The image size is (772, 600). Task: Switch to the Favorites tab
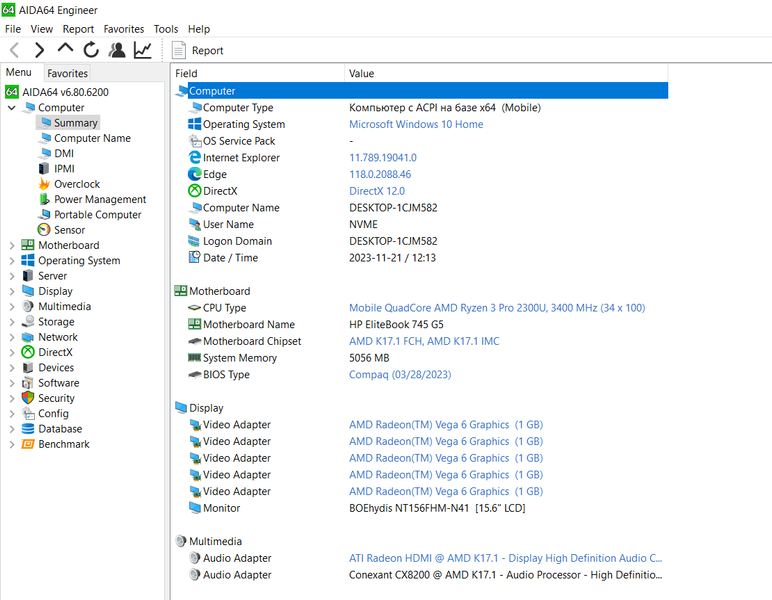coord(67,73)
